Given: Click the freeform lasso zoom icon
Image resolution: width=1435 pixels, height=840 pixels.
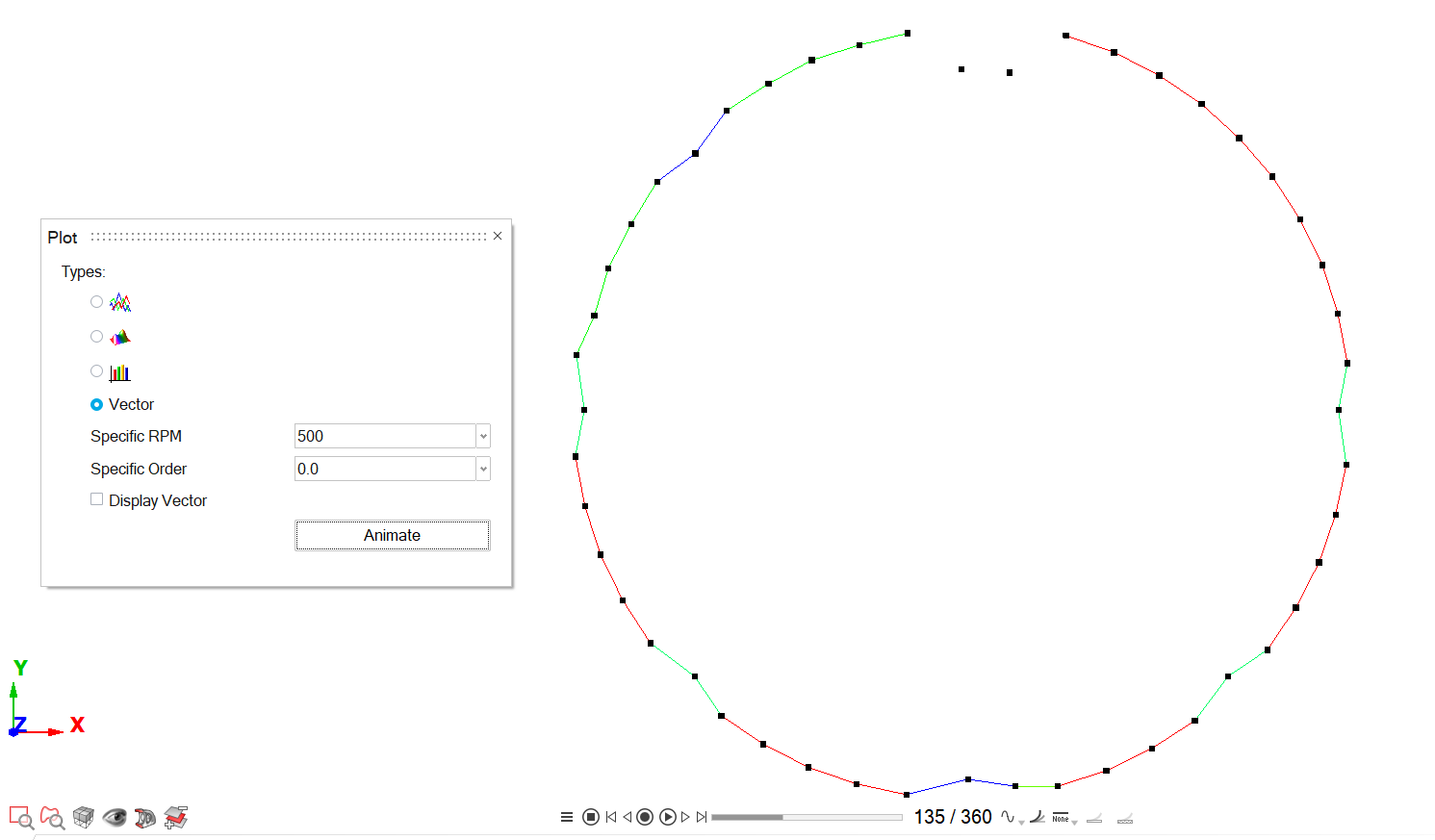Looking at the screenshot, I should click(52, 818).
